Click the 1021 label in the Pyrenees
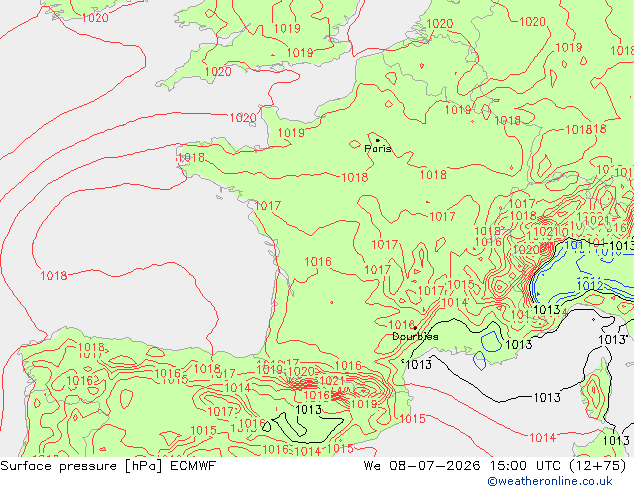Image resolution: width=634 pixels, height=490 pixels. (332, 381)
